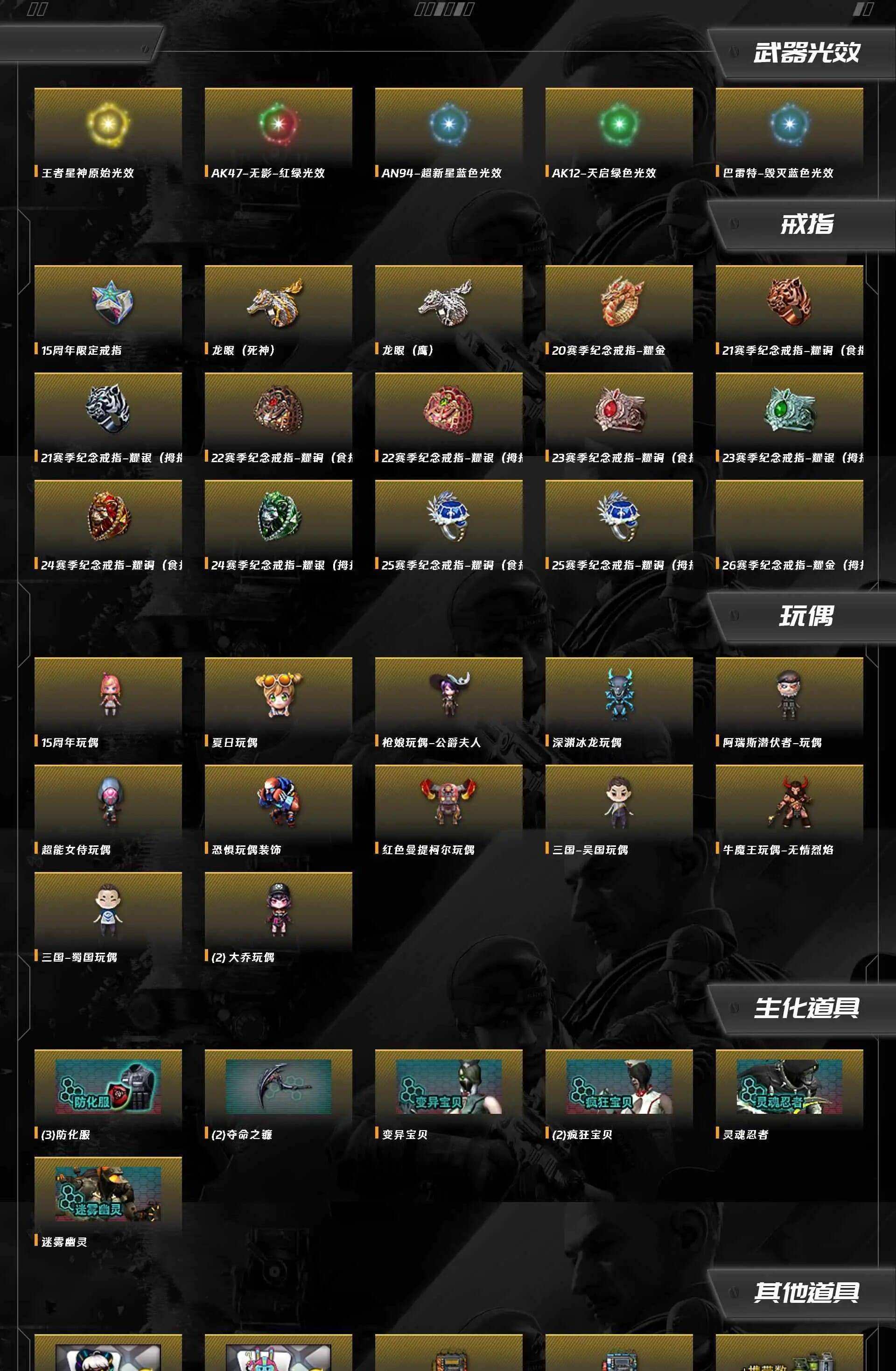Click the empty 26赛季纪念戒指-耀金 card

[x=790, y=526]
